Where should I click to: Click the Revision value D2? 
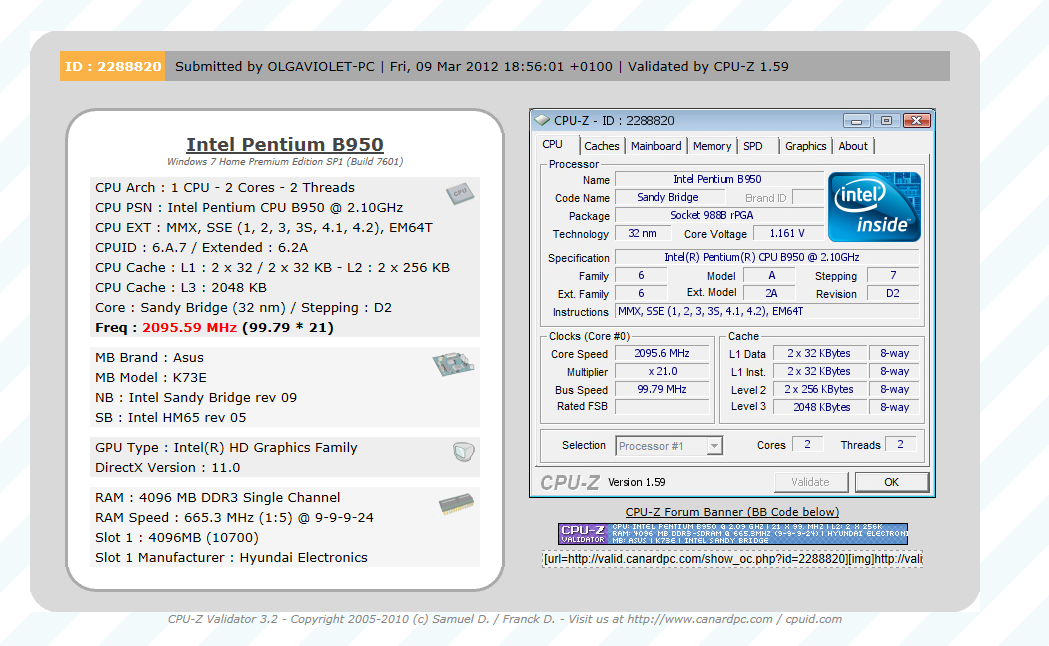tap(892, 293)
